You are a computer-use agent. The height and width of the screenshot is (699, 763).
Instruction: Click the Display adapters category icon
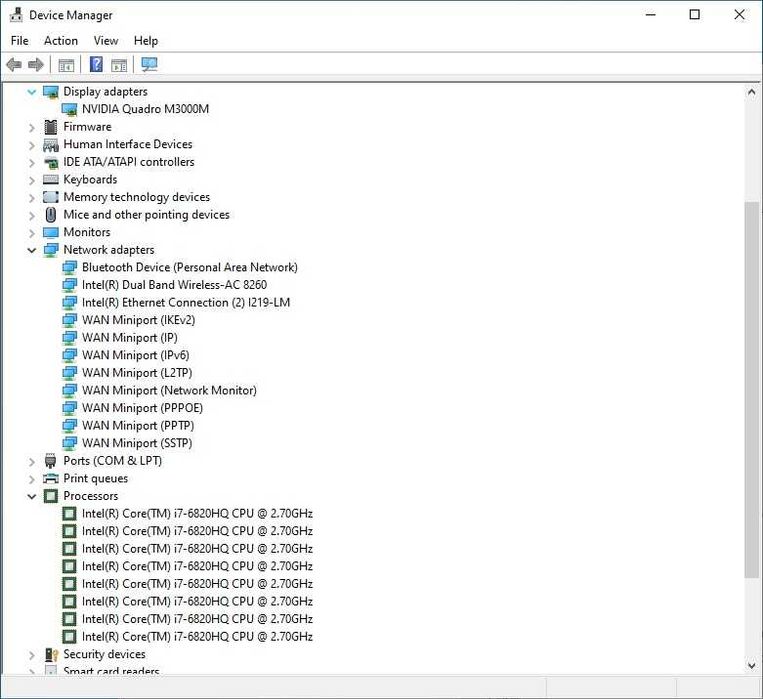(x=51, y=92)
